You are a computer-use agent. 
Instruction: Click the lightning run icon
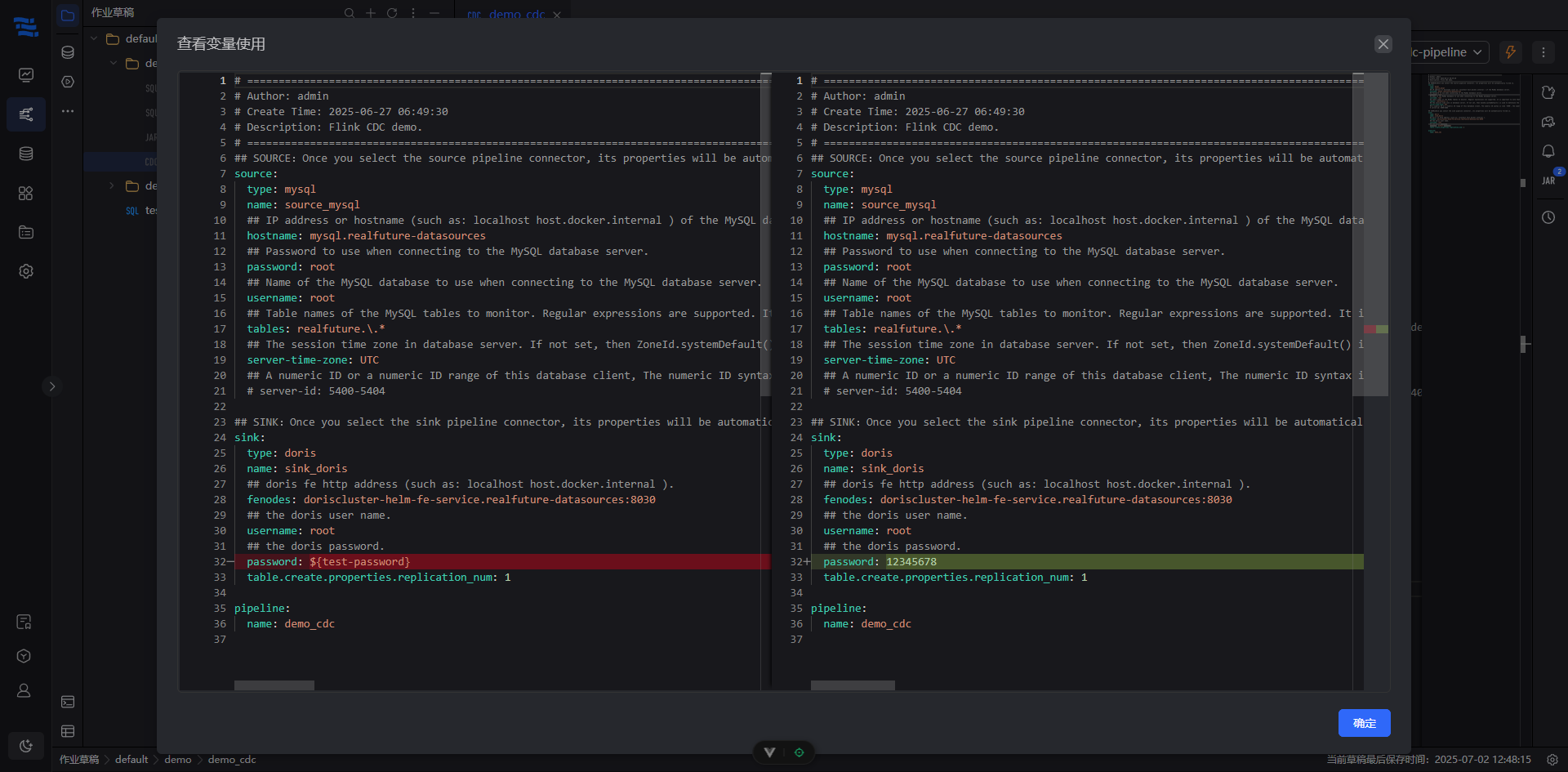1511,52
